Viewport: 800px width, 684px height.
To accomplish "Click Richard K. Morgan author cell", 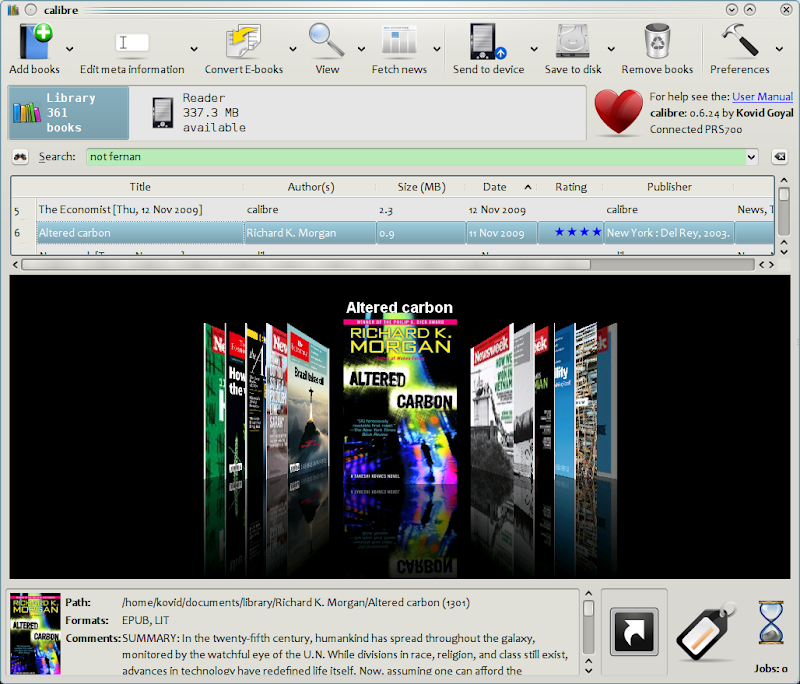I will (x=310, y=233).
